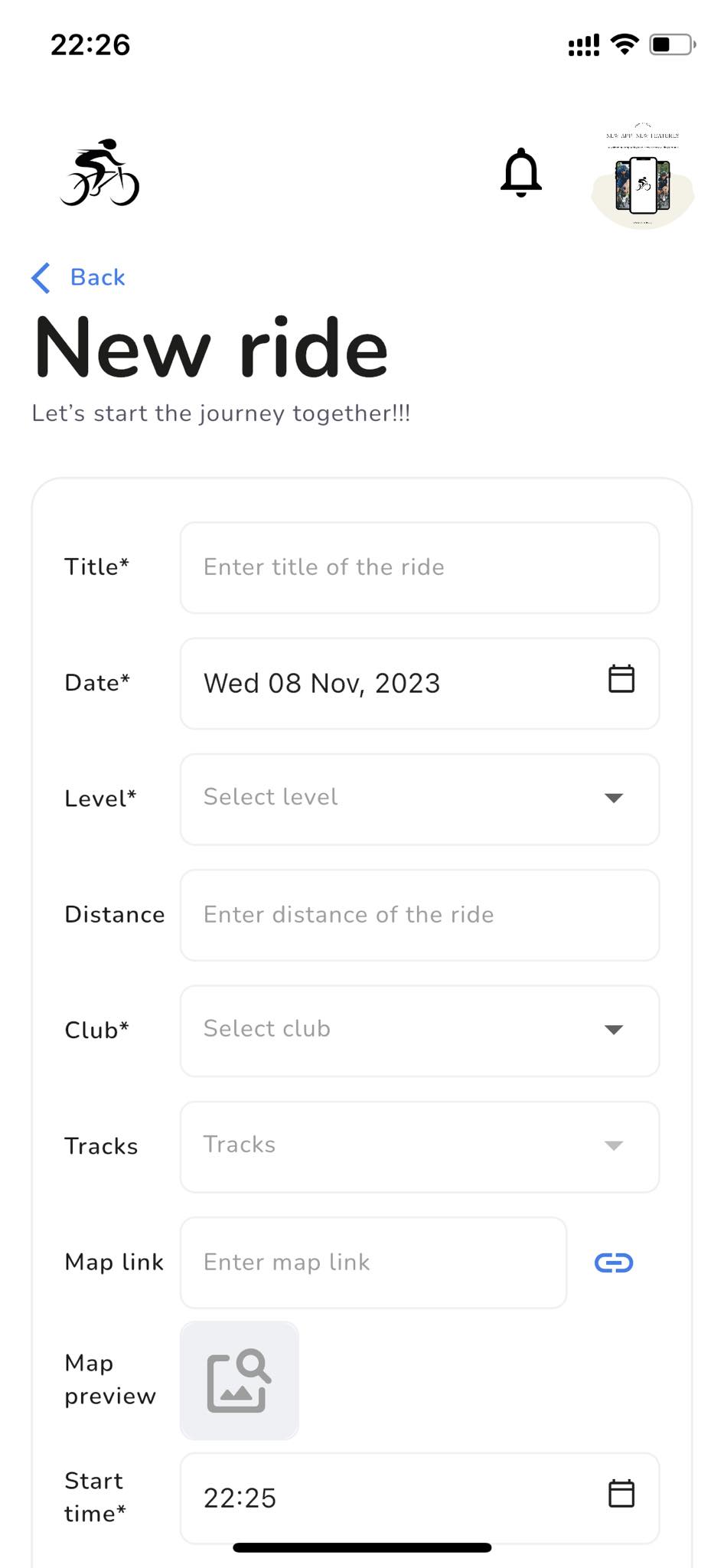This screenshot has height=1568, width=724.
Task: Click the cyclist logo in the header
Action: tap(101, 174)
